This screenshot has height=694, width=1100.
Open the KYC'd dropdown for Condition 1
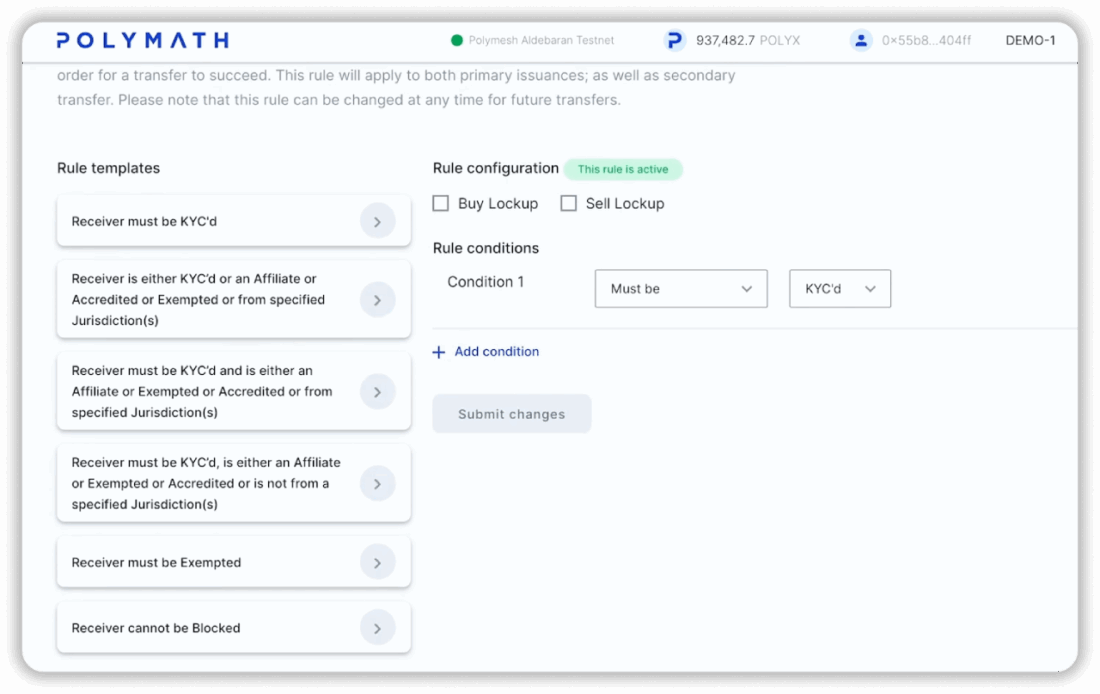coord(840,288)
